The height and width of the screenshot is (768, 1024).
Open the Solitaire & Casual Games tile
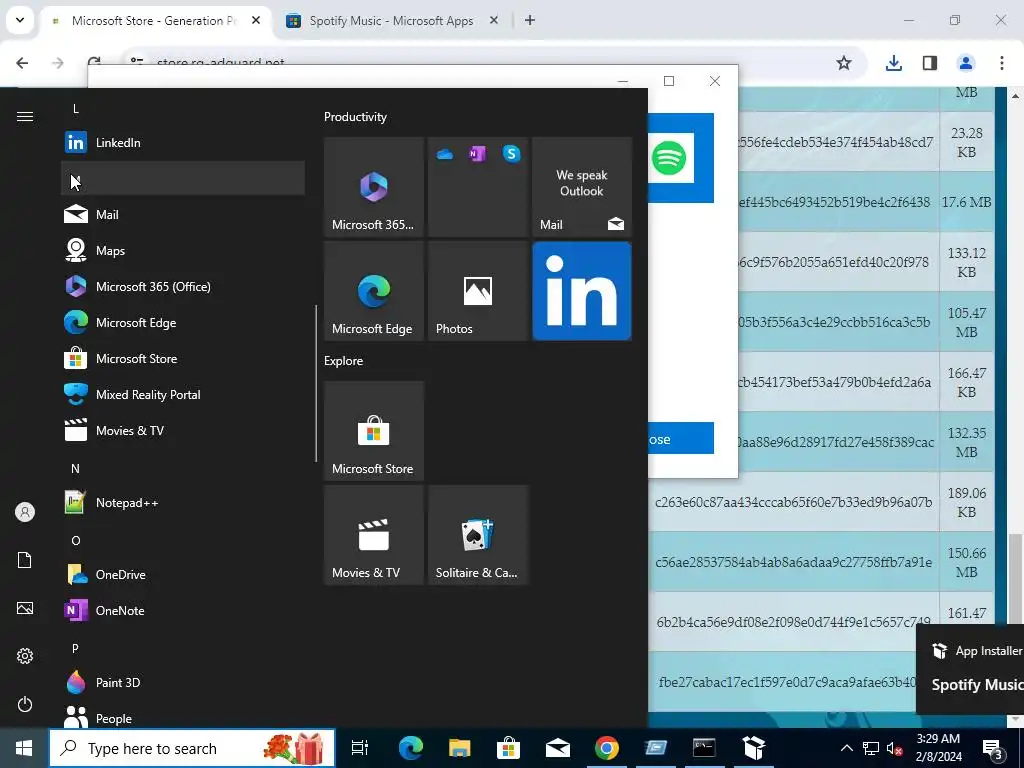pyautogui.click(x=478, y=534)
